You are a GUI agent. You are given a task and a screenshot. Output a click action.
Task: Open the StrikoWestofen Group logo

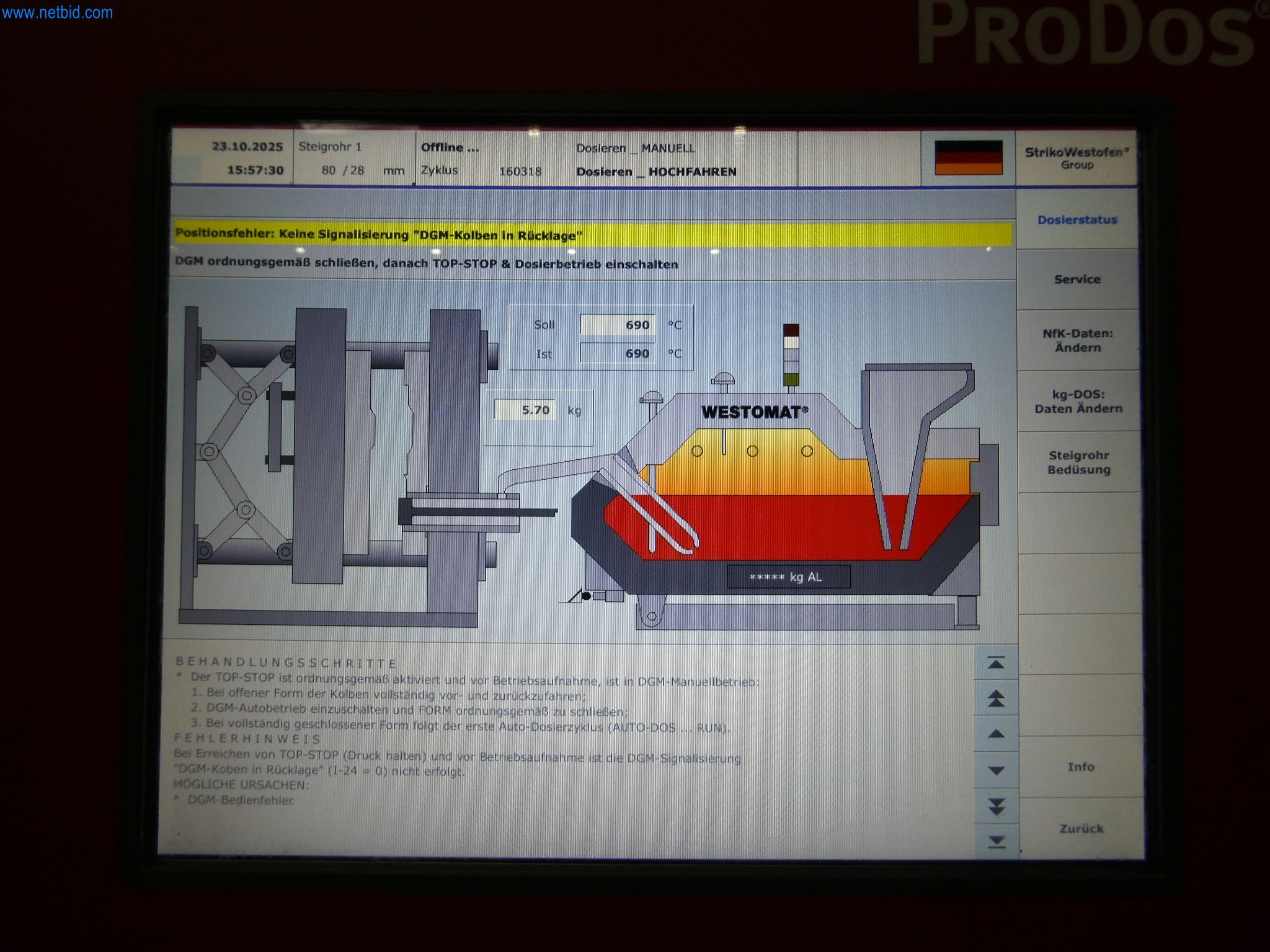(1077, 157)
